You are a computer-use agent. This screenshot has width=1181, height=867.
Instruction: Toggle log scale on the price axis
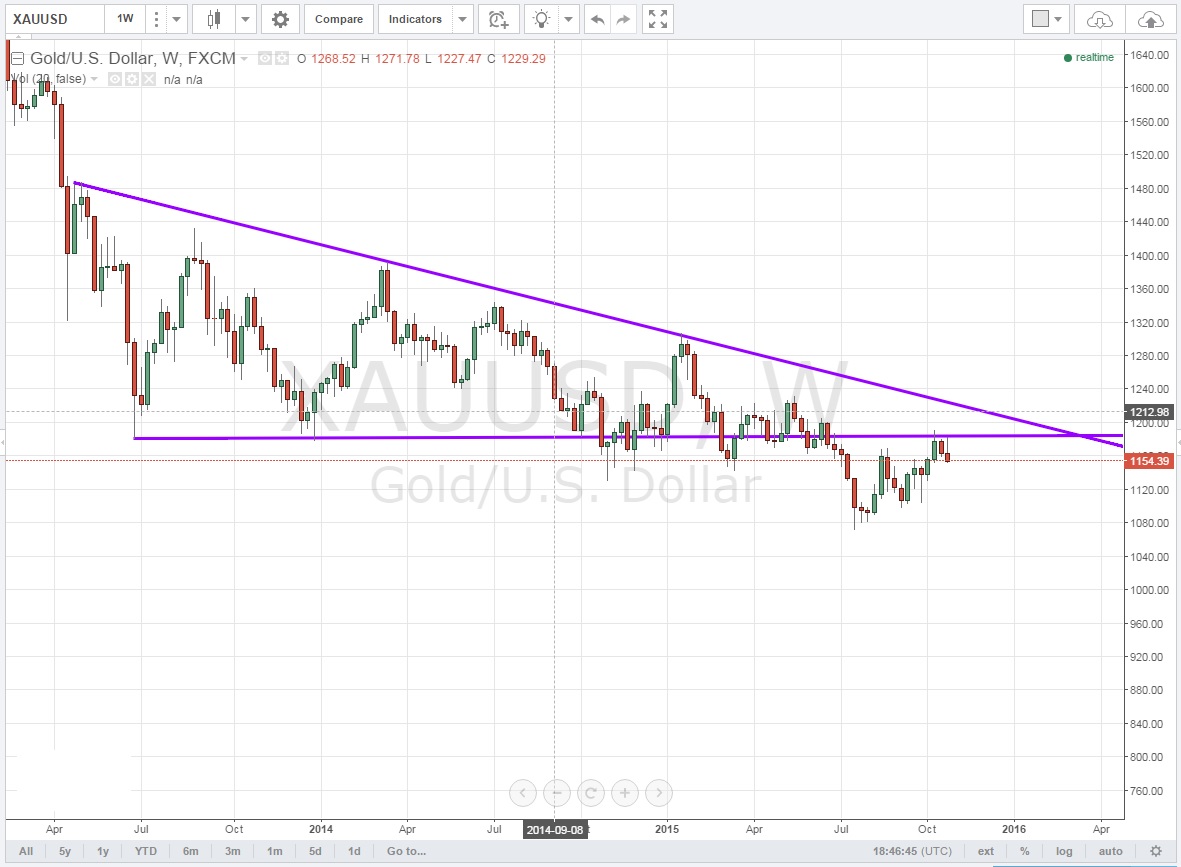click(1063, 851)
